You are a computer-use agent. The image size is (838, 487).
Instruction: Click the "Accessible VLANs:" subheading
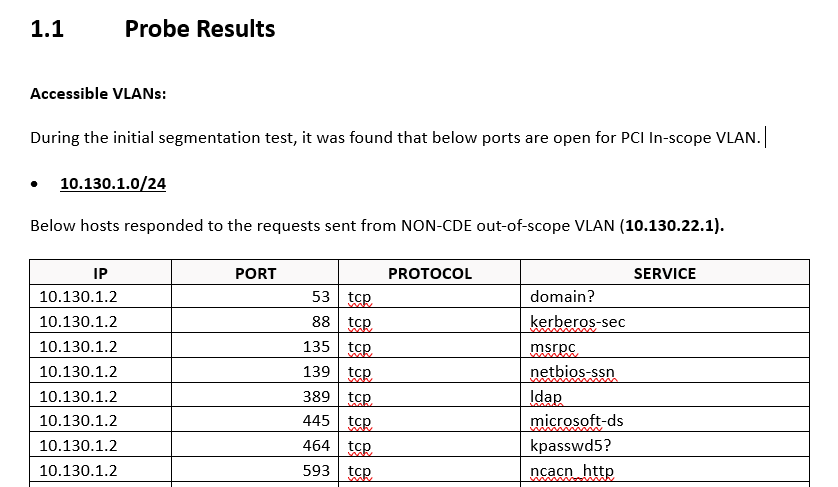pos(98,94)
